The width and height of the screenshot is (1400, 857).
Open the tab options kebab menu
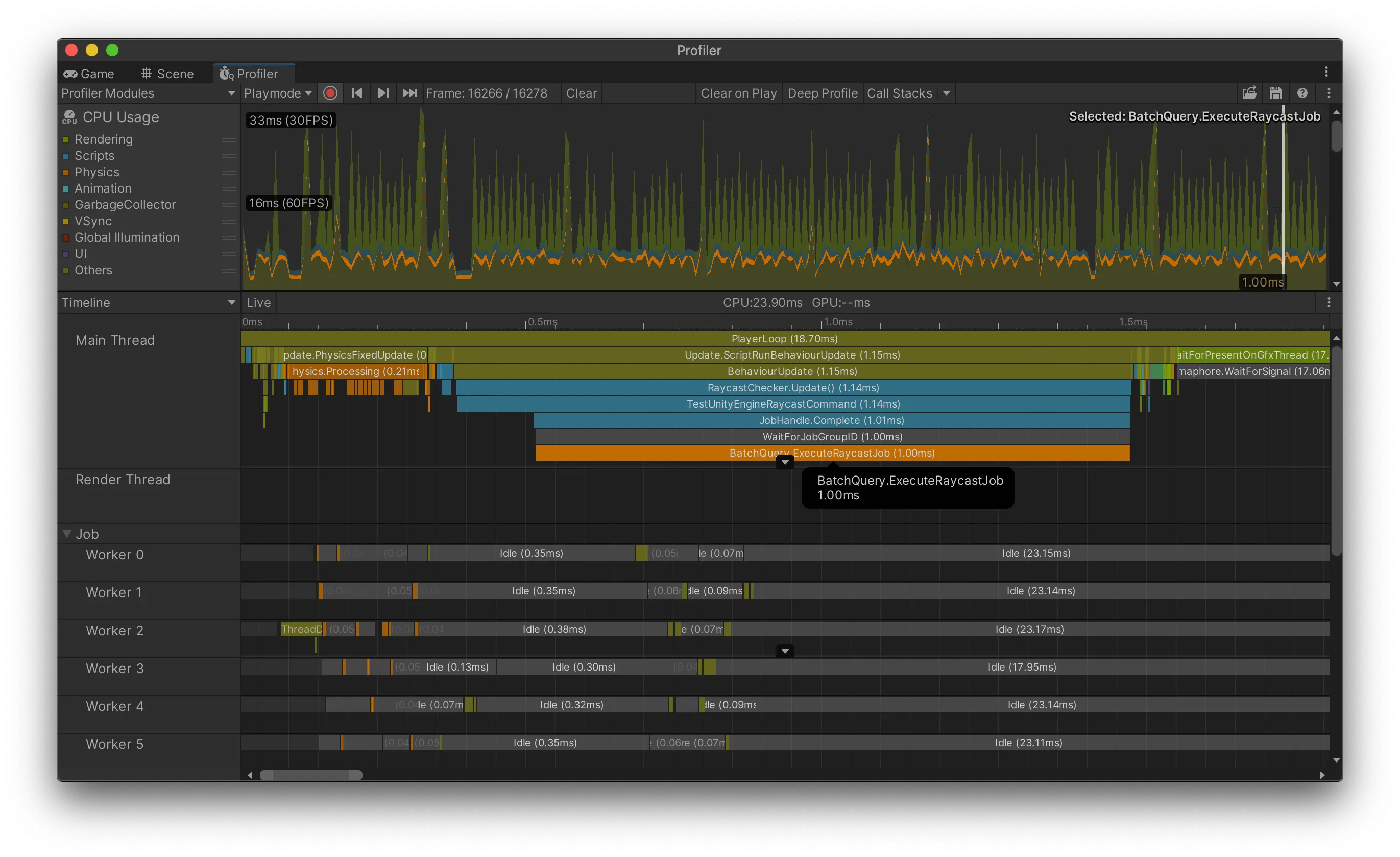coord(1326,72)
